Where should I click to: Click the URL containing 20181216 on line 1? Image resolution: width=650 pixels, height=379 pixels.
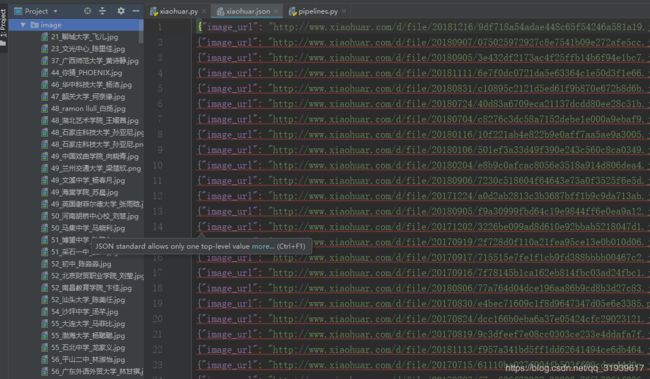(x=457, y=27)
